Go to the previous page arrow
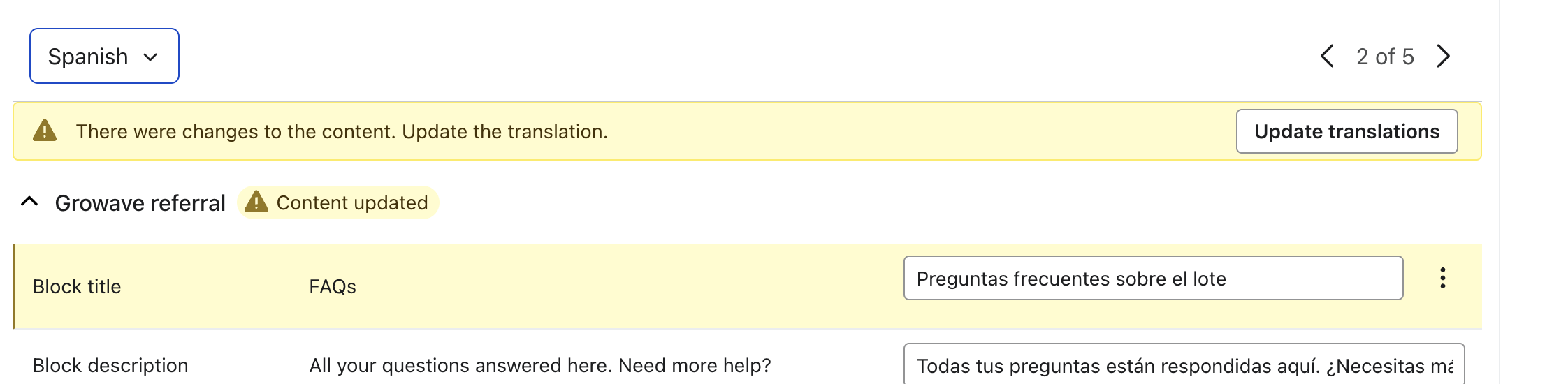The image size is (1568, 384). 1328,56
